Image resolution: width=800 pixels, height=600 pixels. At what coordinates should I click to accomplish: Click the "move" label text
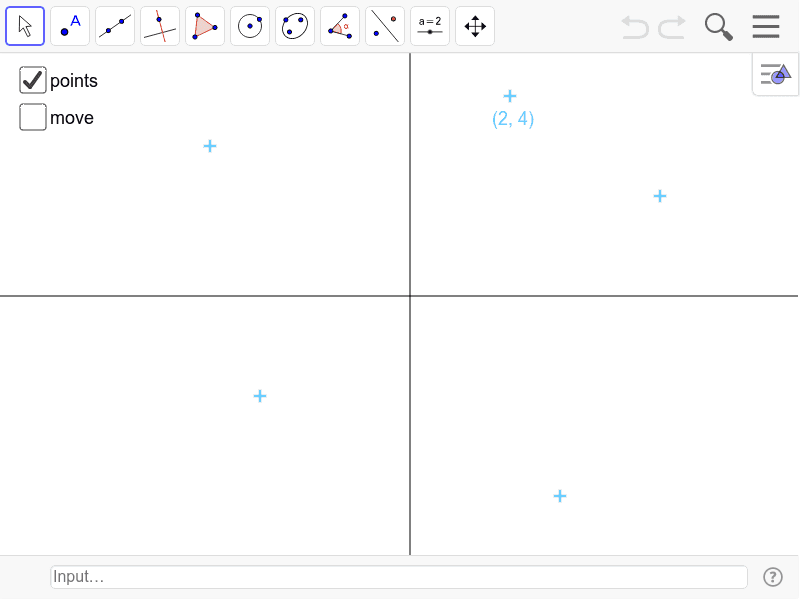tap(72, 118)
